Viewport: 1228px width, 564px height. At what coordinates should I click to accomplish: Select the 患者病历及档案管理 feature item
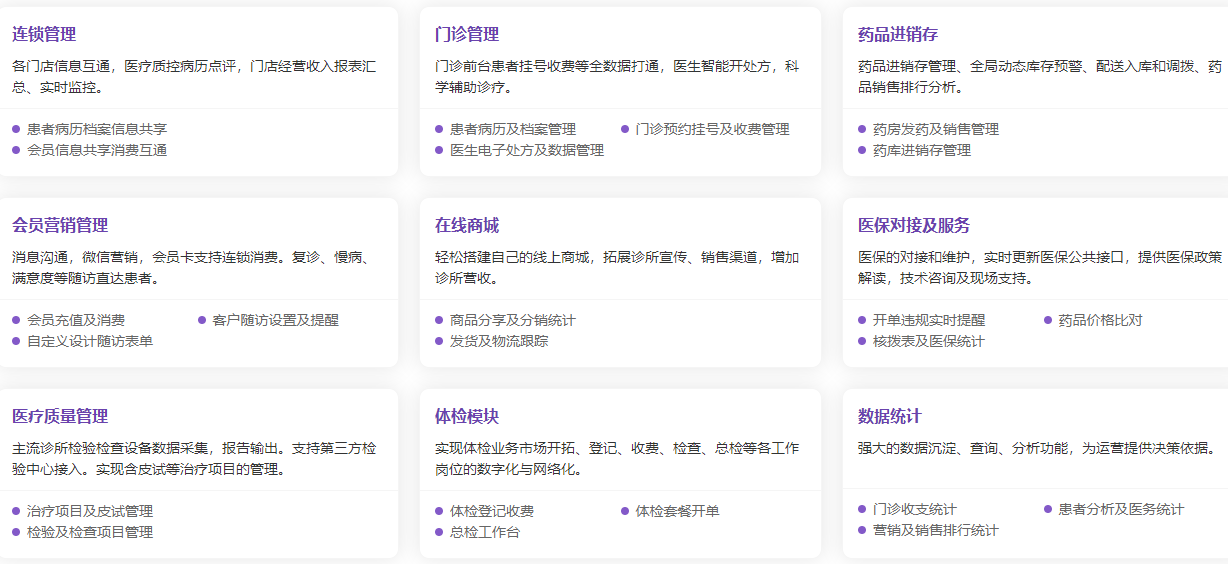tap(513, 129)
